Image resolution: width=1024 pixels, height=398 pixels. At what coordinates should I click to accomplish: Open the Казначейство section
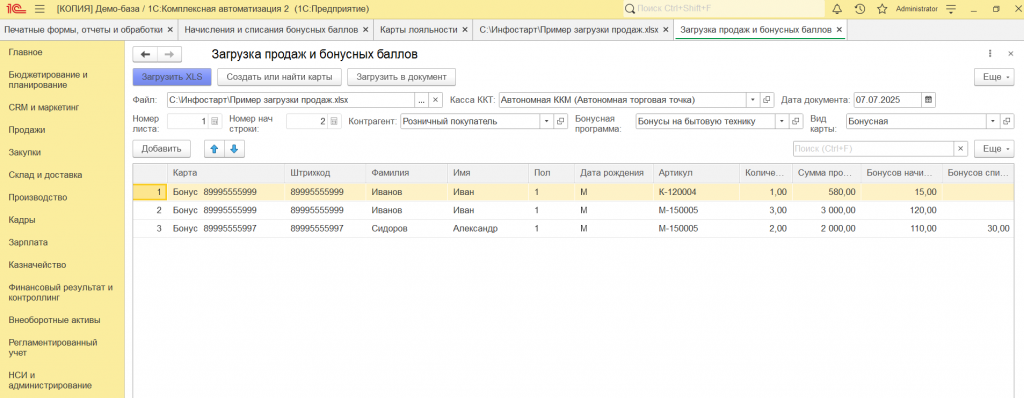coord(37,265)
